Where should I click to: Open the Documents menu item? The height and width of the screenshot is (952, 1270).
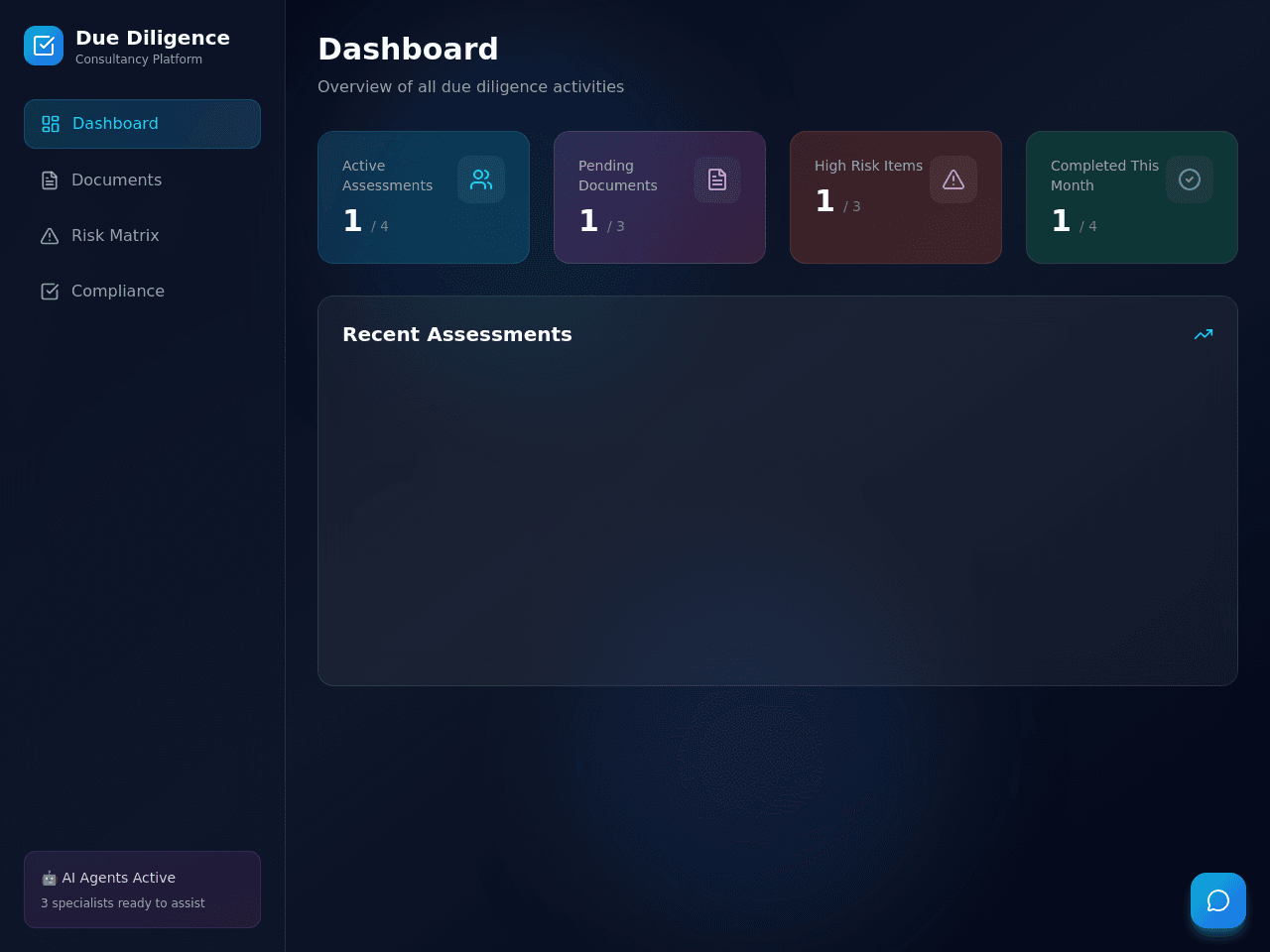[x=142, y=179]
